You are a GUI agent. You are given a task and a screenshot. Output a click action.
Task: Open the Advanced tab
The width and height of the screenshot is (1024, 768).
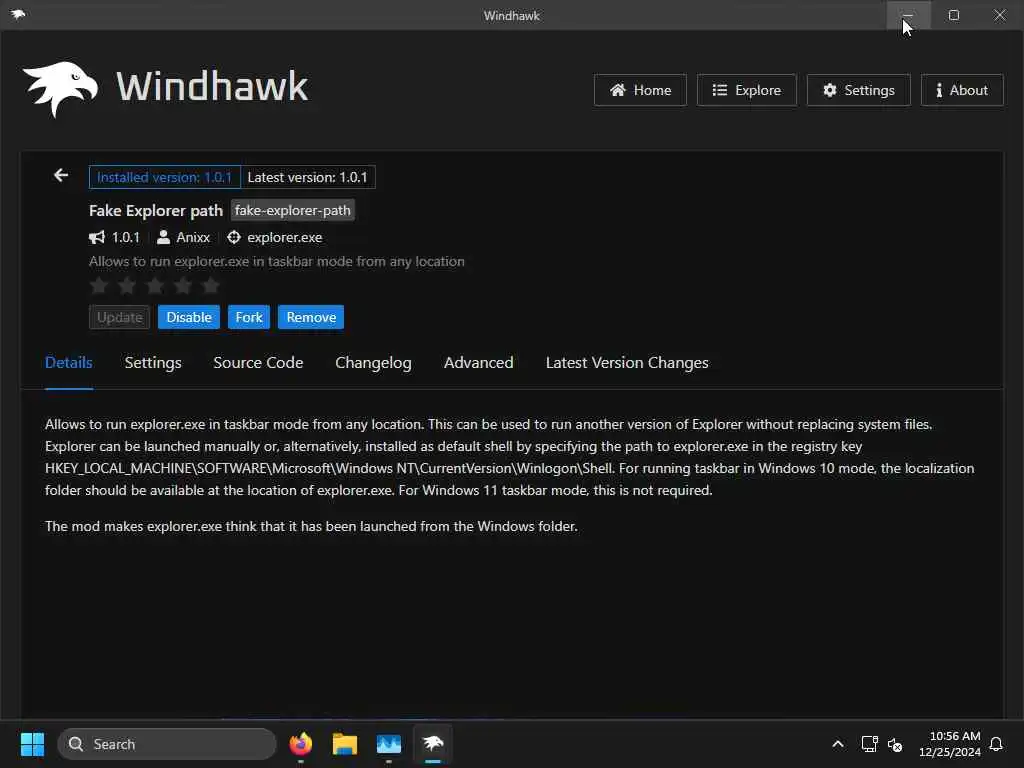click(479, 362)
